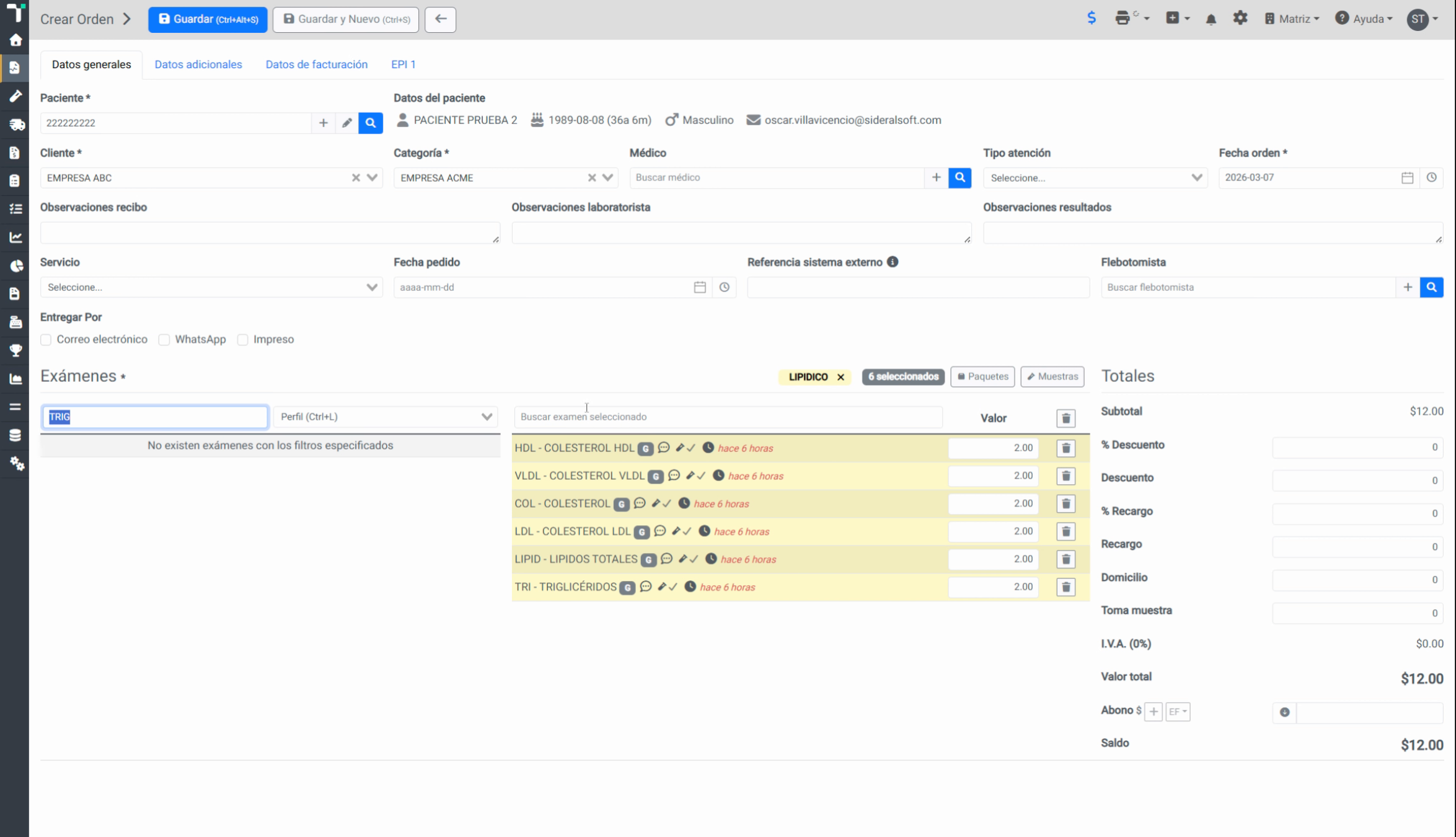
Task: Delete TRI - TRIGLICÉRIDOS exam row
Action: click(x=1066, y=587)
